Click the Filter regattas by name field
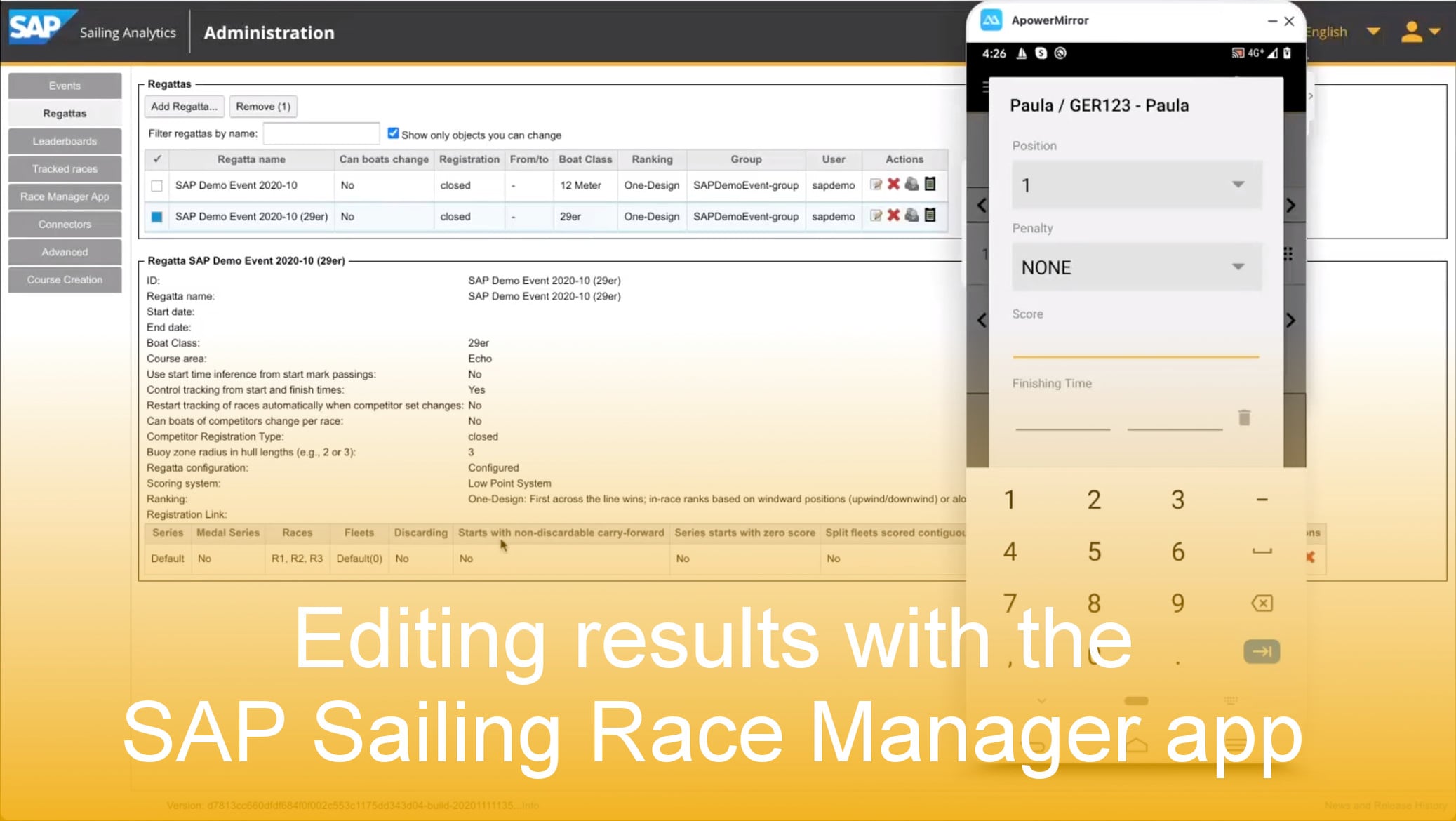Screen dimensions: 1456x821 pos(321,133)
